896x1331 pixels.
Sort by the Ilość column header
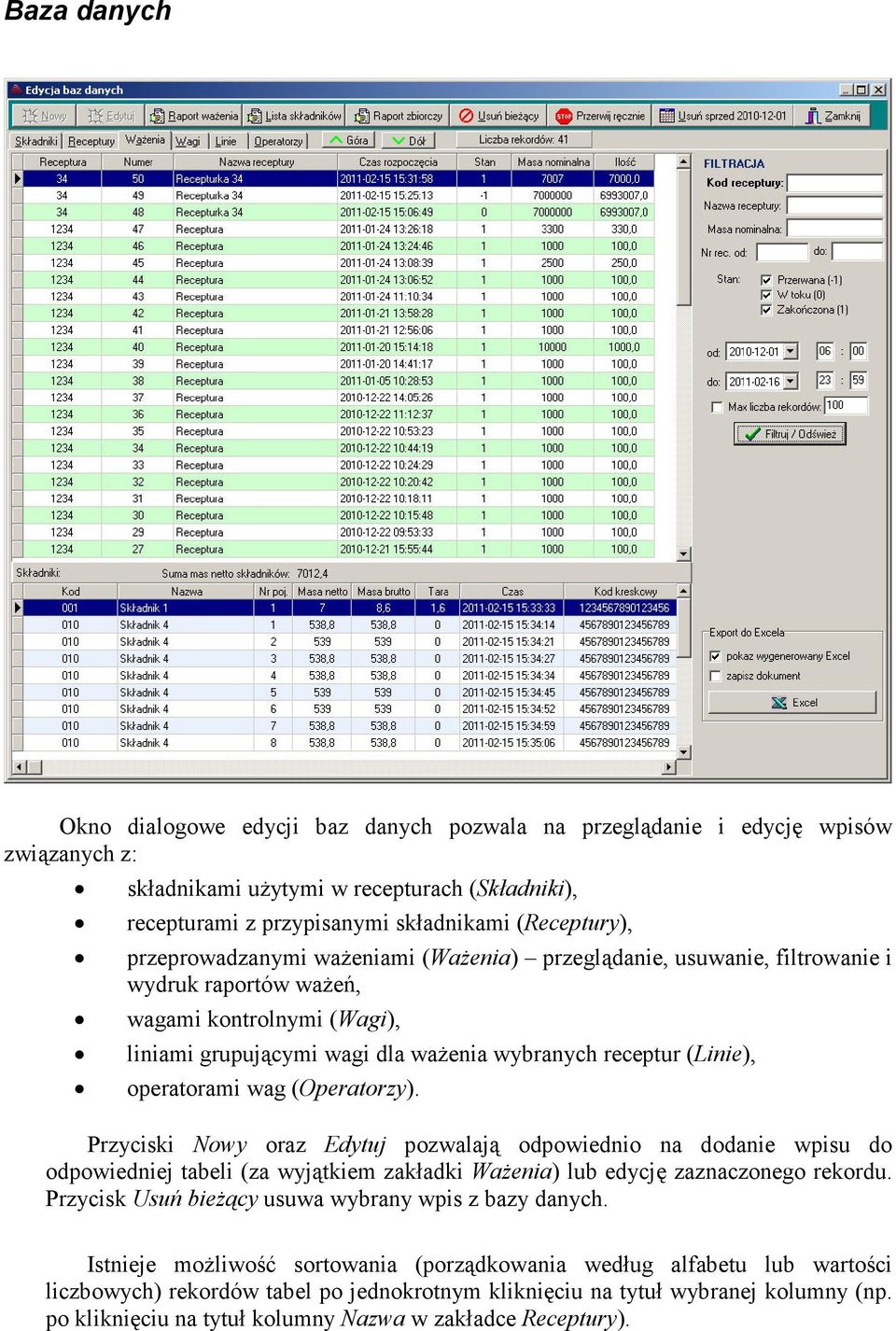pyautogui.click(x=624, y=161)
